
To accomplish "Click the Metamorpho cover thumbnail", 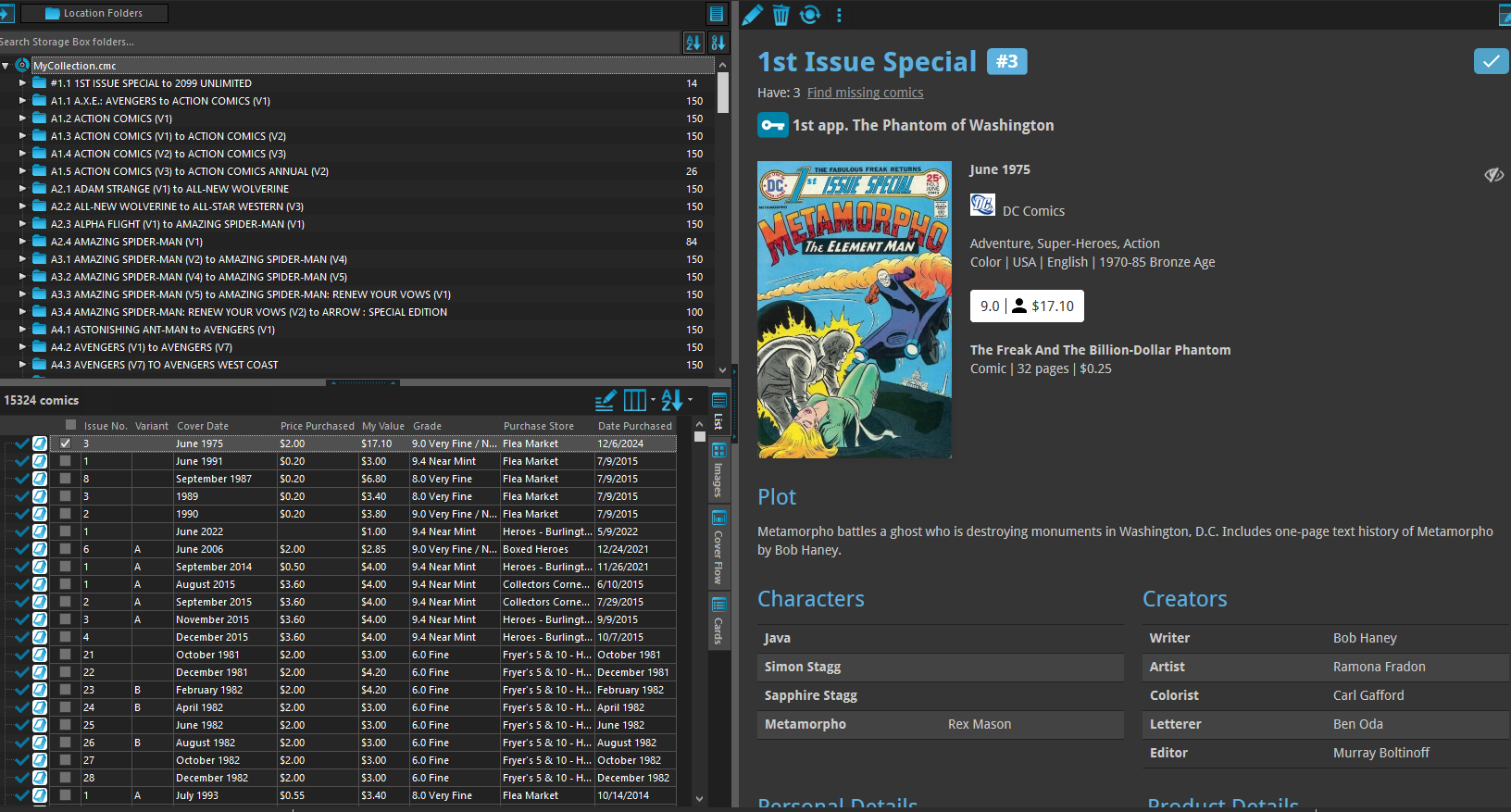I will [854, 309].
